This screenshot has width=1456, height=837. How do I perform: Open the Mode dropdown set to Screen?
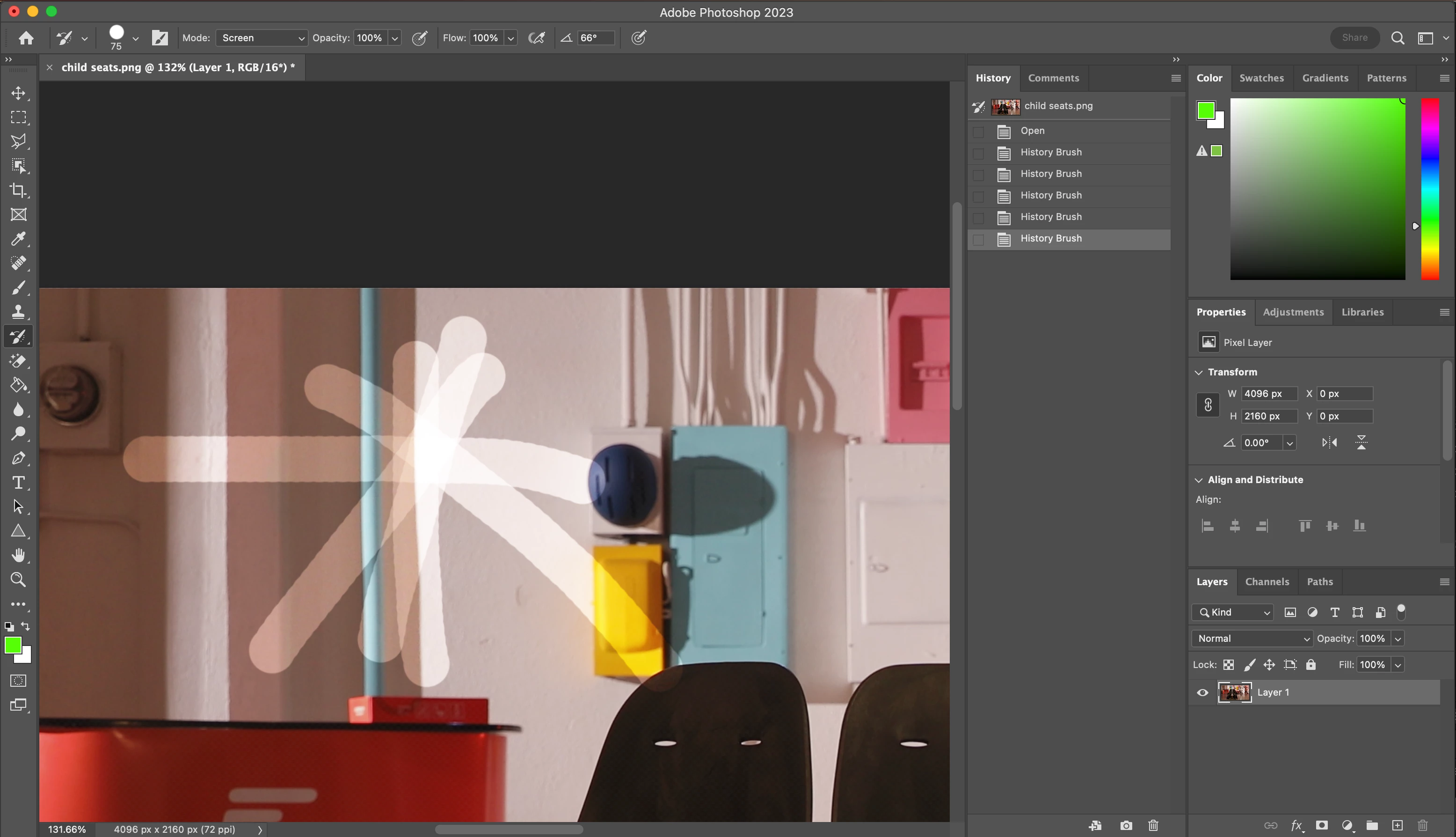click(262, 38)
